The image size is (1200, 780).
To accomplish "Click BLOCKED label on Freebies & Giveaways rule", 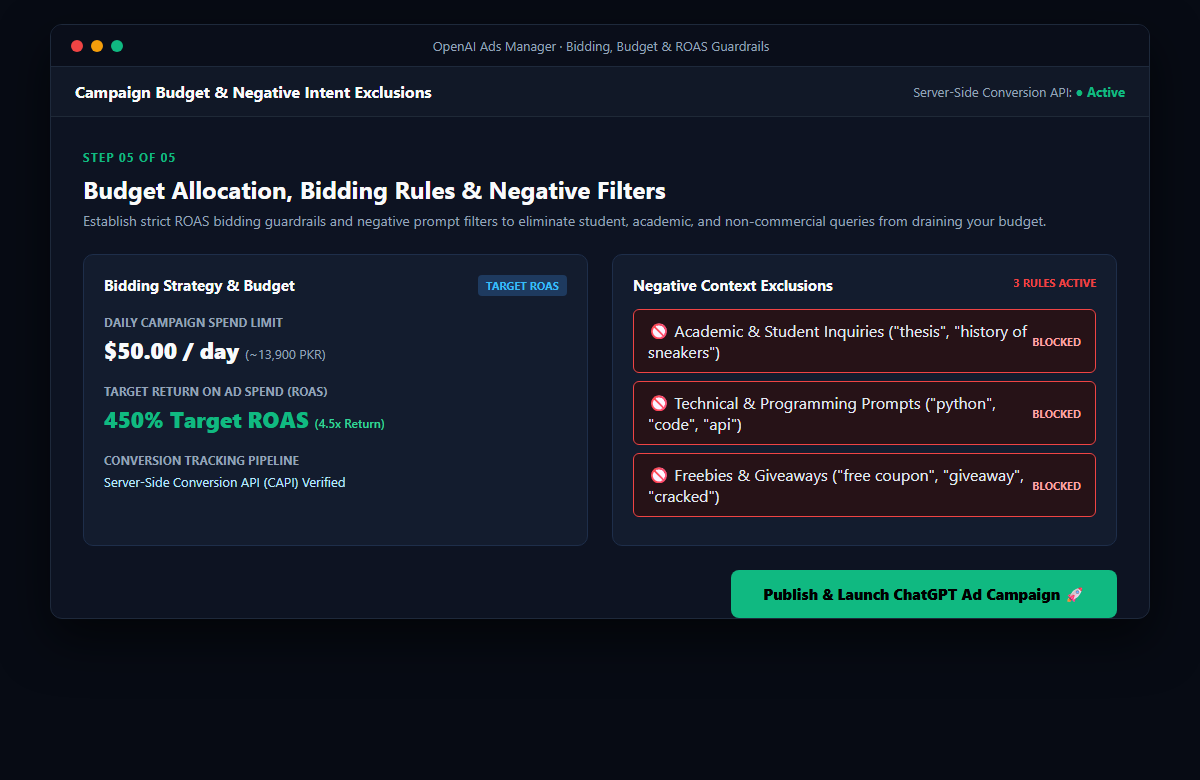I will click(x=1056, y=486).
